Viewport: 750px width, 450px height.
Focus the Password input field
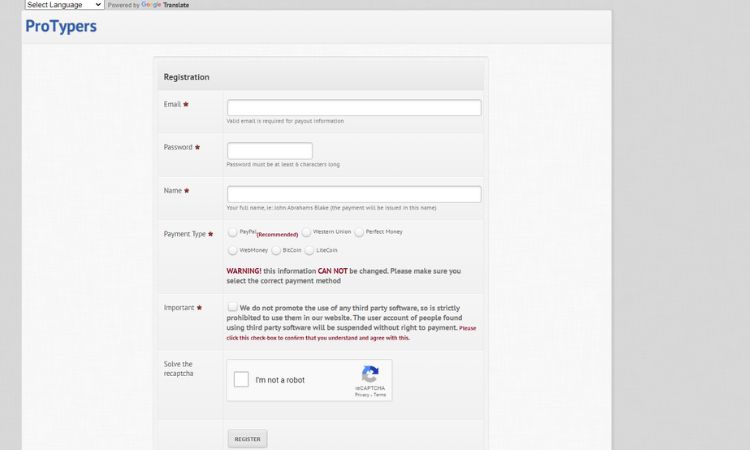[x=270, y=151]
